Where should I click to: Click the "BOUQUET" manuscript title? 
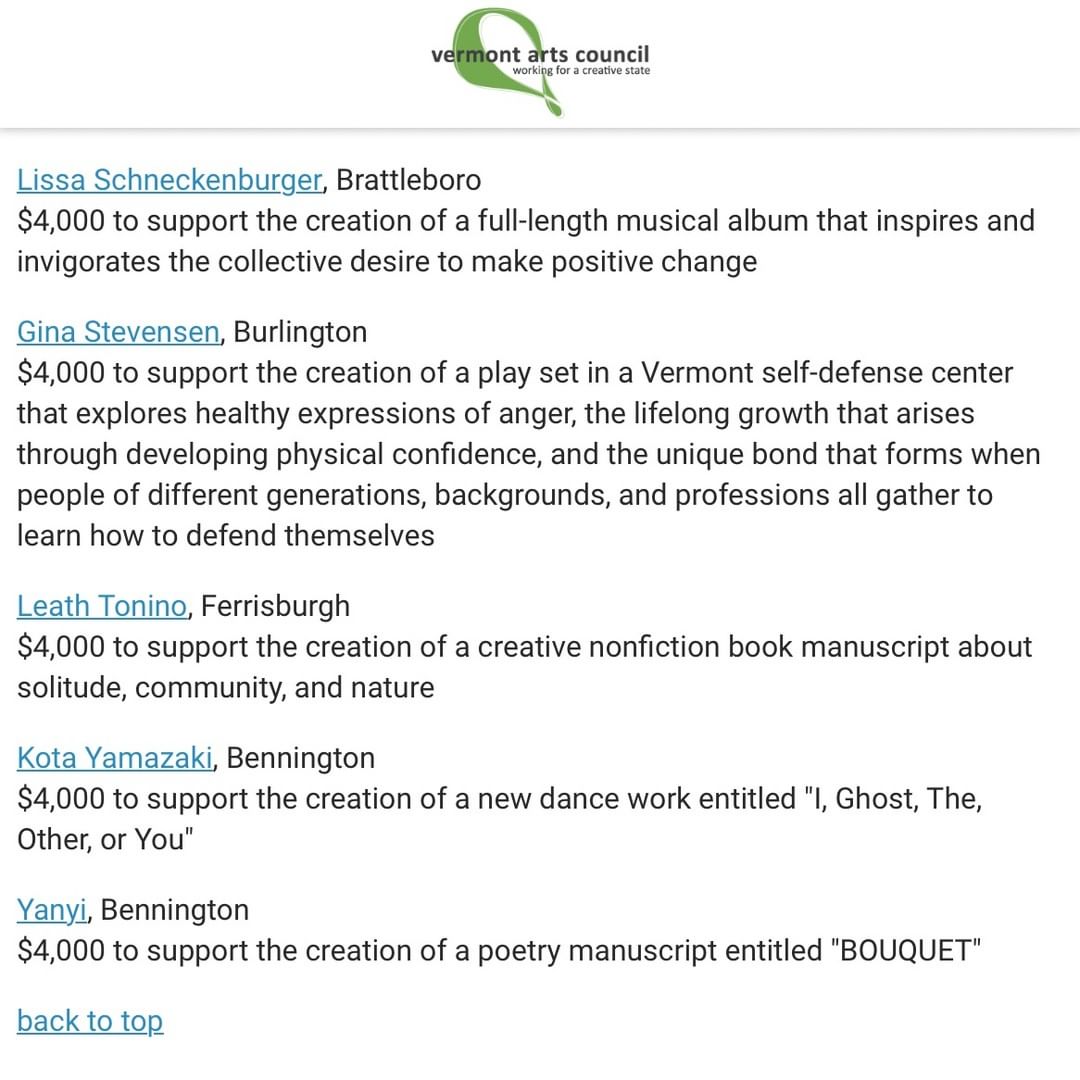pyautogui.click(x=906, y=951)
